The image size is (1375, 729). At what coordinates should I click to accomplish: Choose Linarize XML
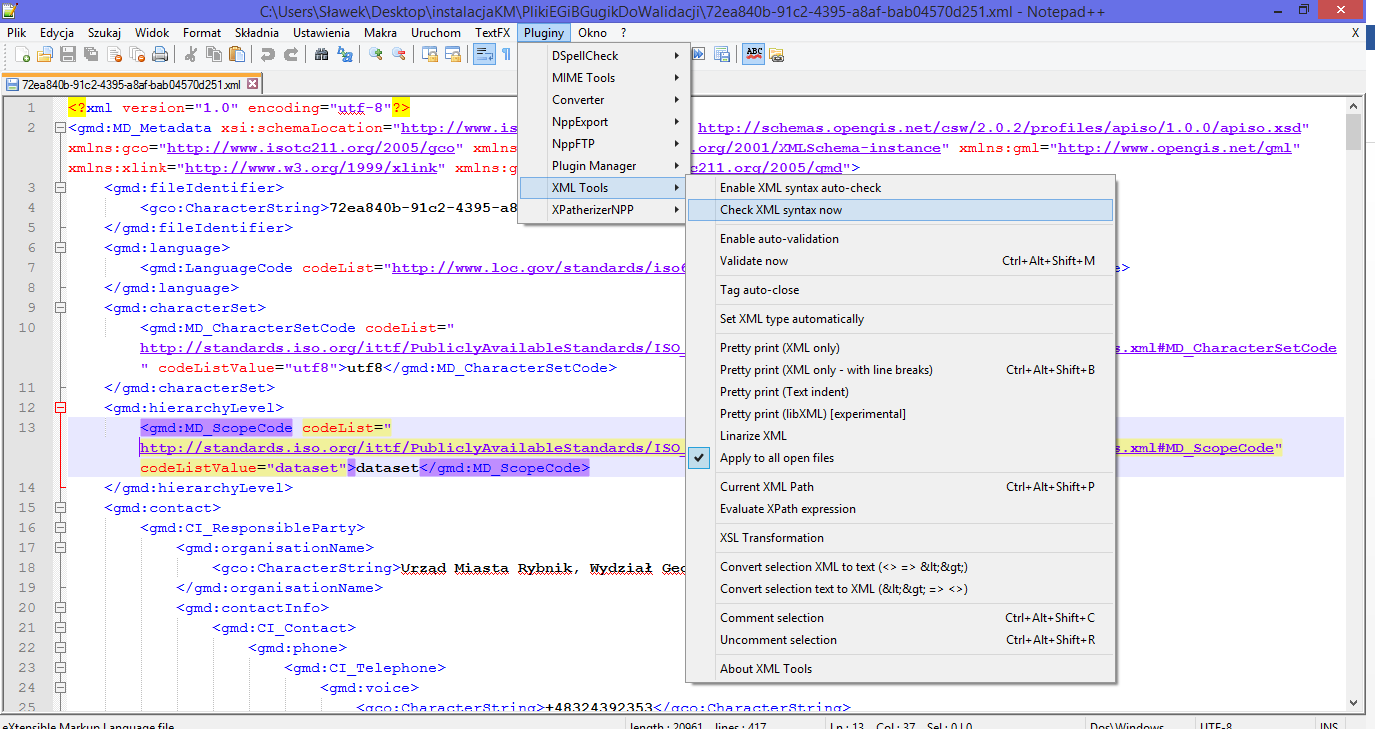tap(900, 436)
